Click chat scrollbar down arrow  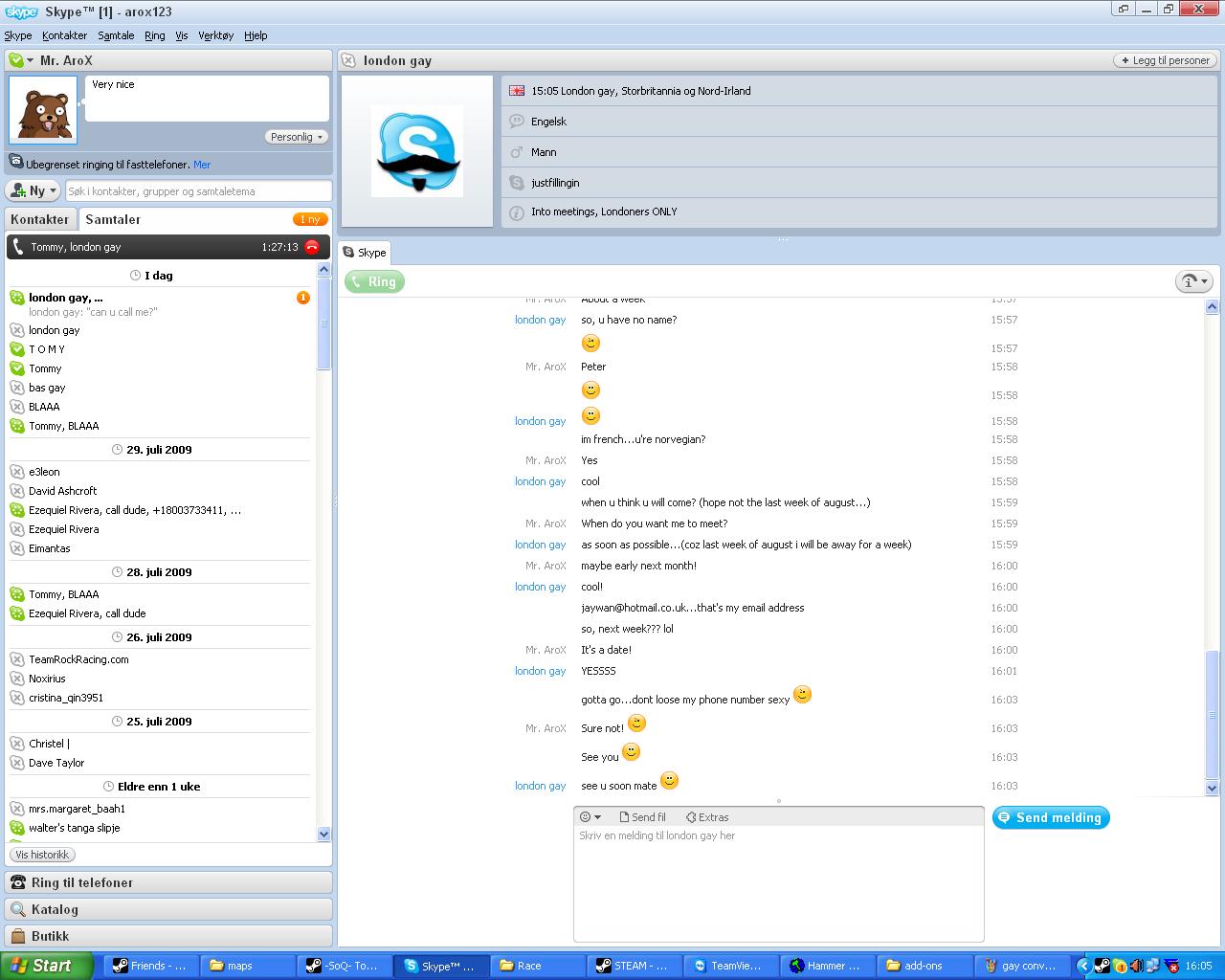pos(1212,788)
